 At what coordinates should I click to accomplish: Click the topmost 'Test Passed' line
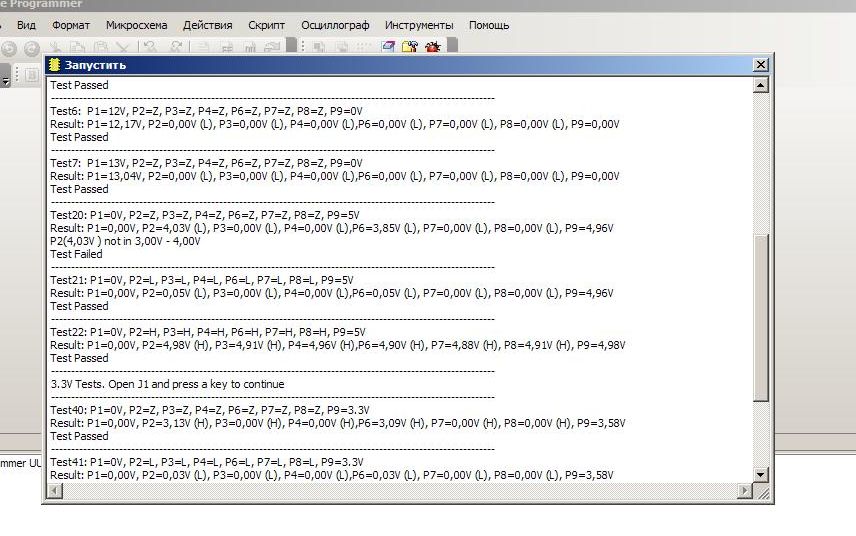(x=79, y=85)
